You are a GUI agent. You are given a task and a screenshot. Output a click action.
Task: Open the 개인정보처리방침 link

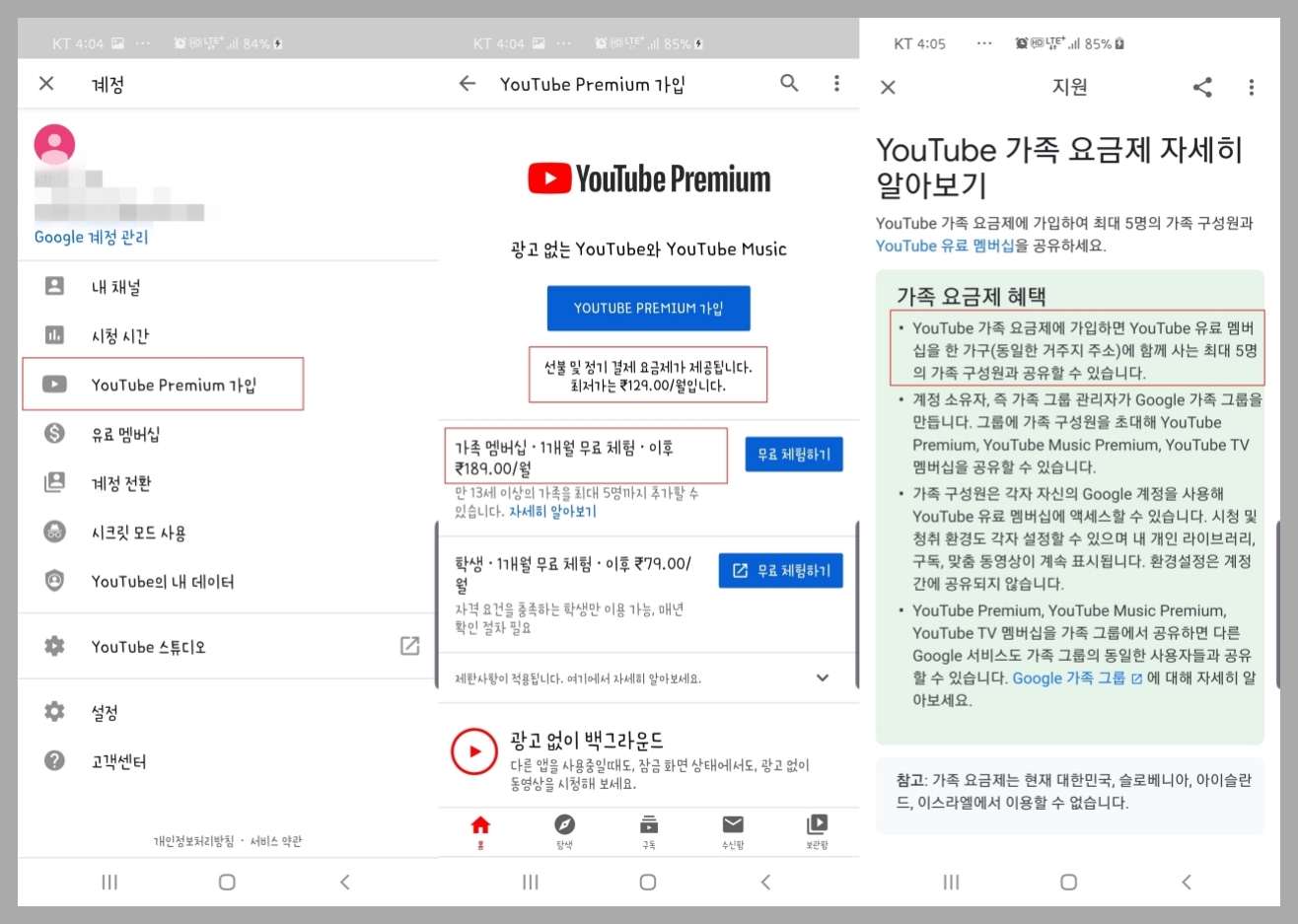pos(193,841)
